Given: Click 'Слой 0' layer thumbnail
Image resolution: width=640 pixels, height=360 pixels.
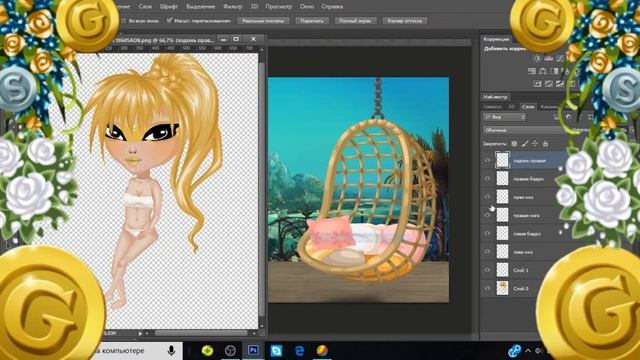Looking at the screenshot, I should [502, 288].
